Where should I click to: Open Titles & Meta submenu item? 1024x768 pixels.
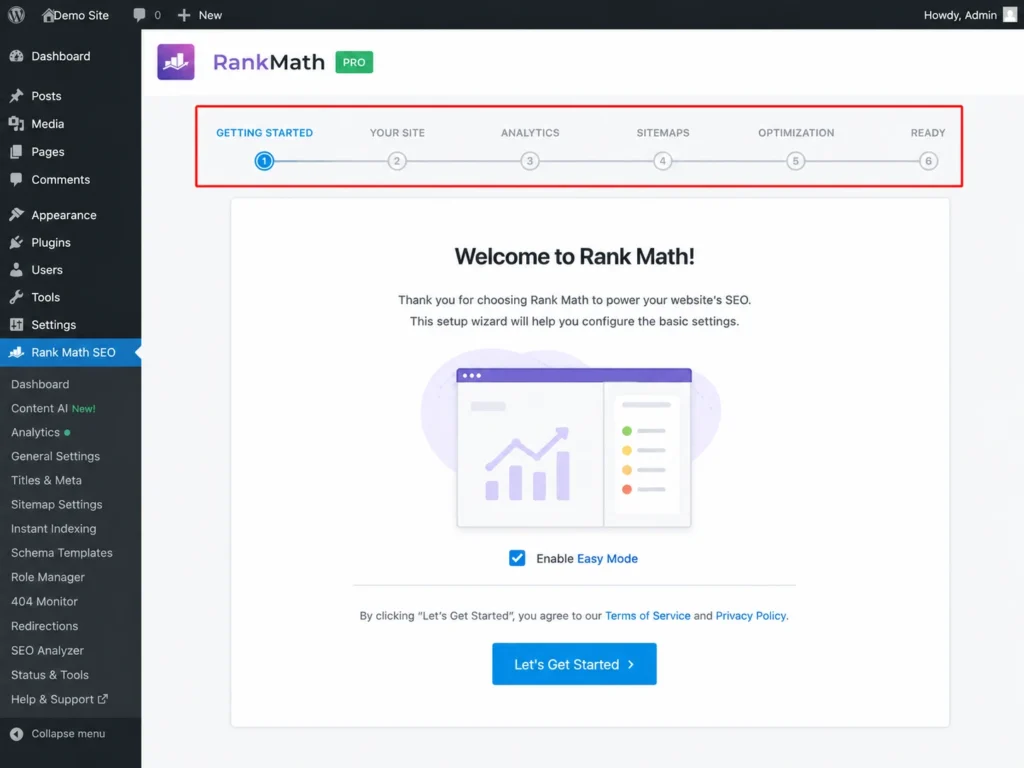click(46, 480)
